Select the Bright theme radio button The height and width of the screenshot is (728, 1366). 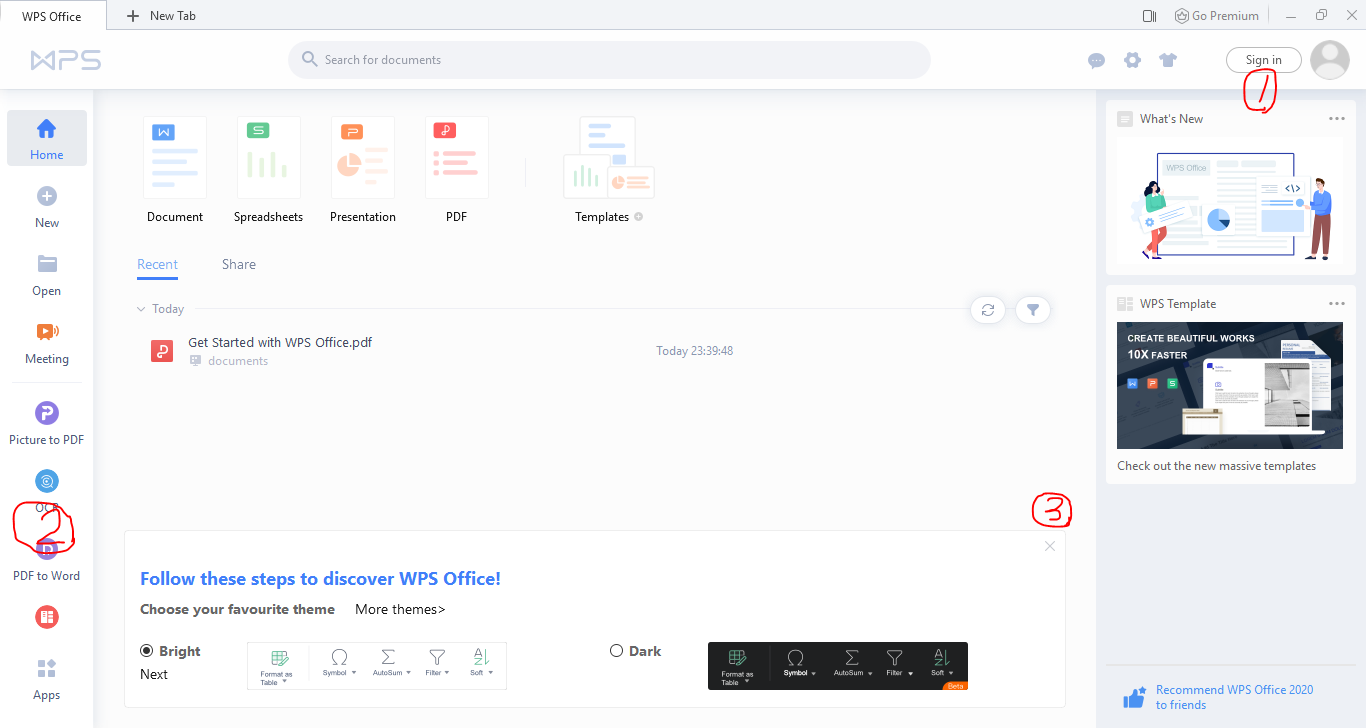147,651
